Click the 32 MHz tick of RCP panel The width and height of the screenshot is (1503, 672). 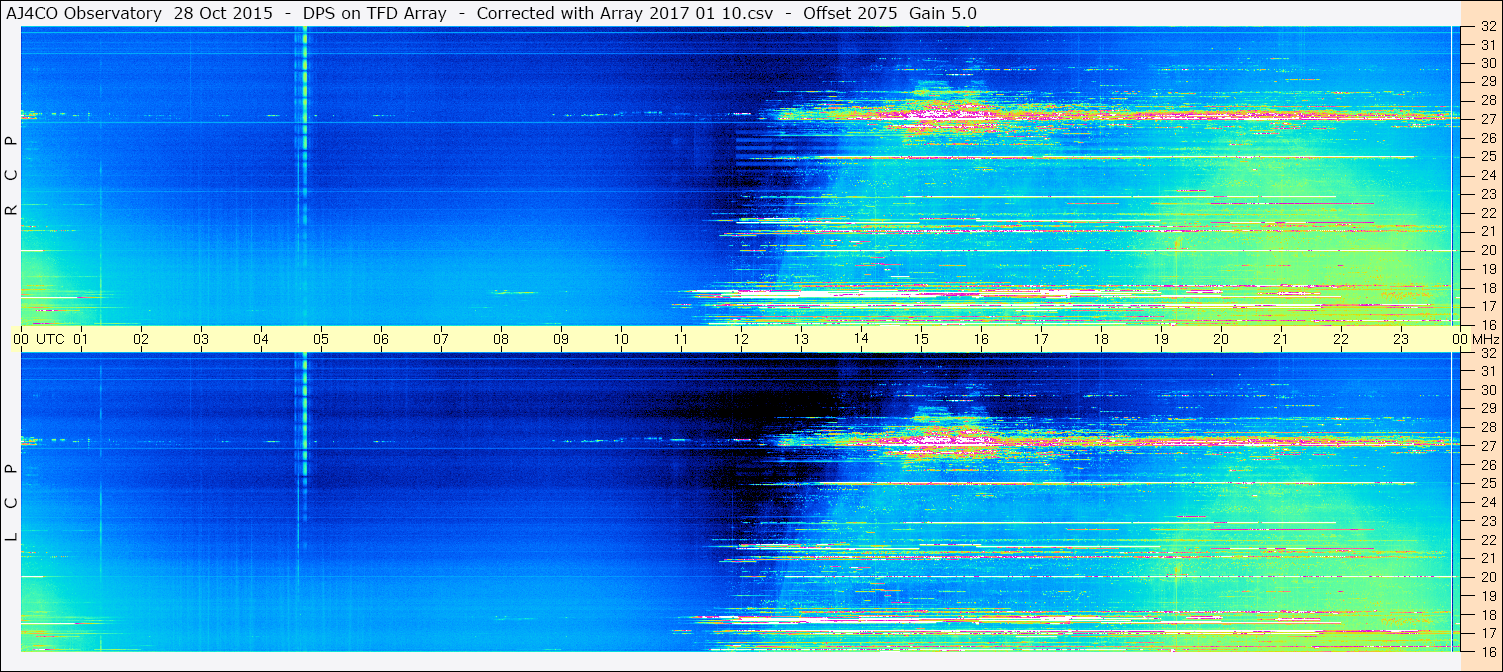(x=1487, y=27)
